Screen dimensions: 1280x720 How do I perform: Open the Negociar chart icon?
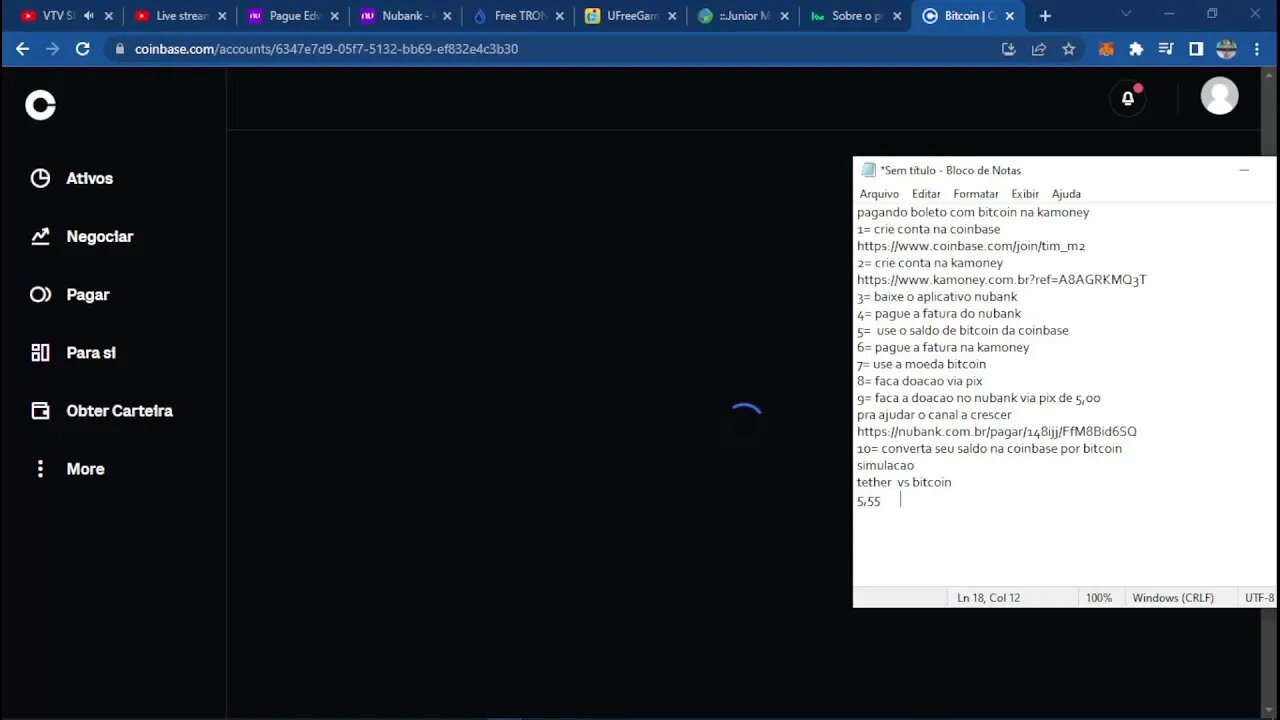pyautogui.click(x=40, y=236)
